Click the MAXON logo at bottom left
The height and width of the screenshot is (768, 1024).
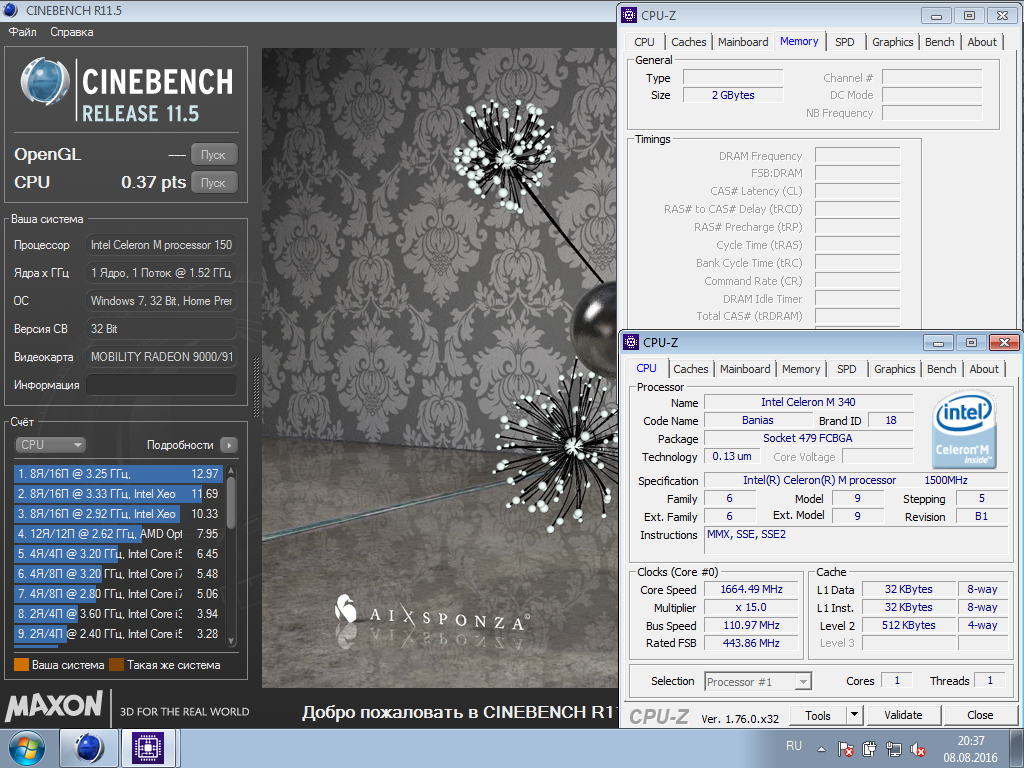54,707
